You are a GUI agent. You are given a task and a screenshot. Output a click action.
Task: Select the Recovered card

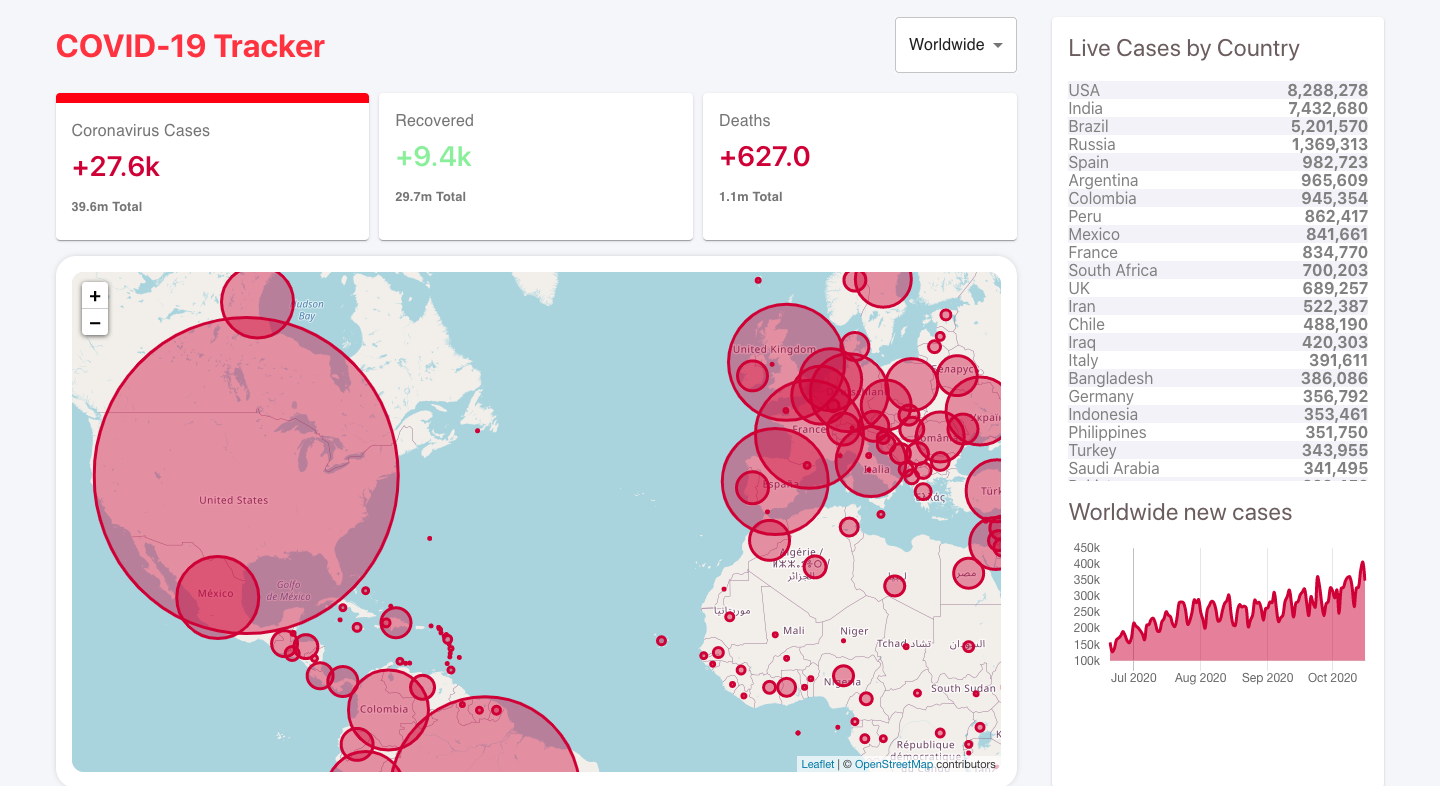coord(536,167)
